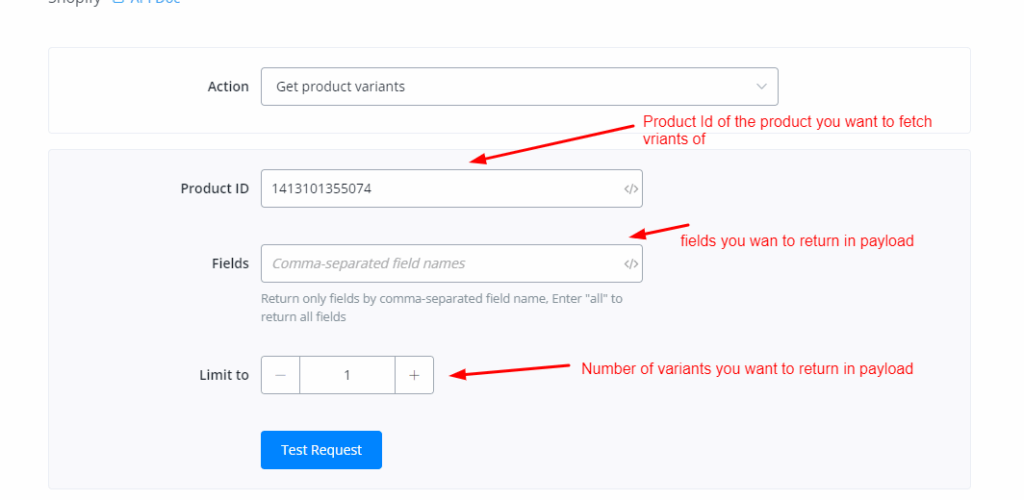The height and width of the screenshot is (500, 1024).
Task: Click the 'Fields' field label
Action: [230, 264]
